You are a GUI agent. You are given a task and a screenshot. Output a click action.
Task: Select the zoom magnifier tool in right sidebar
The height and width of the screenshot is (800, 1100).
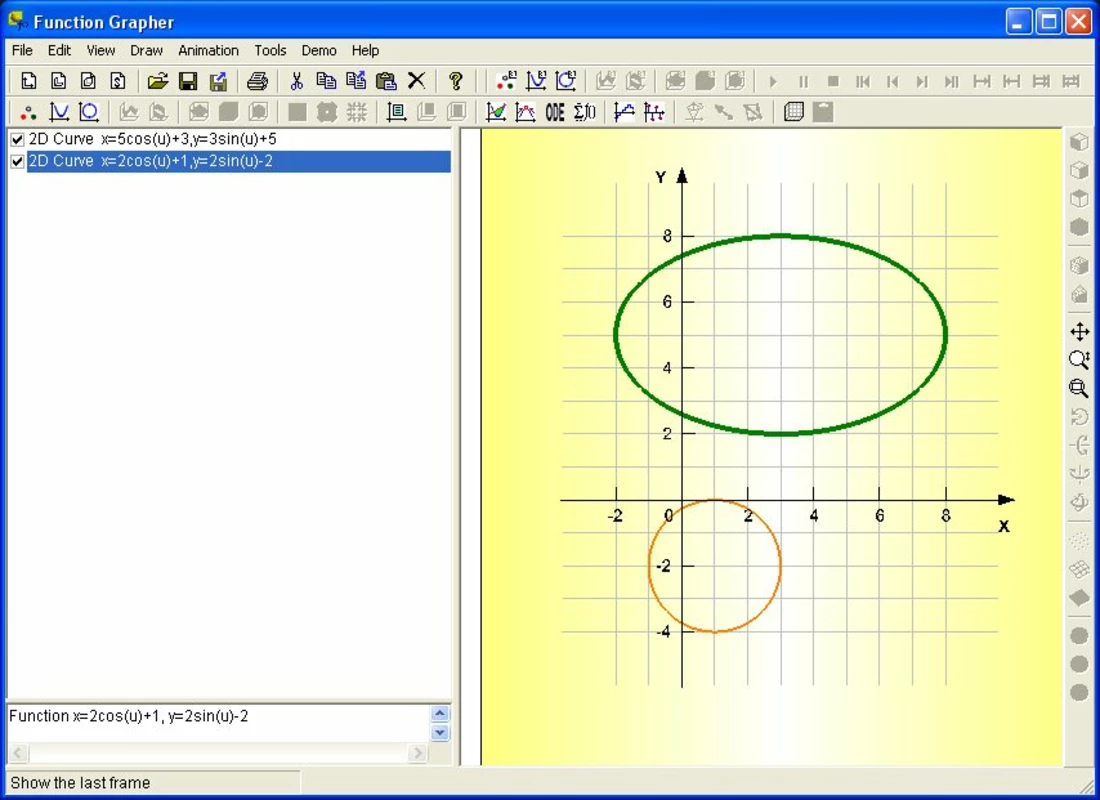coord(1080,360)
